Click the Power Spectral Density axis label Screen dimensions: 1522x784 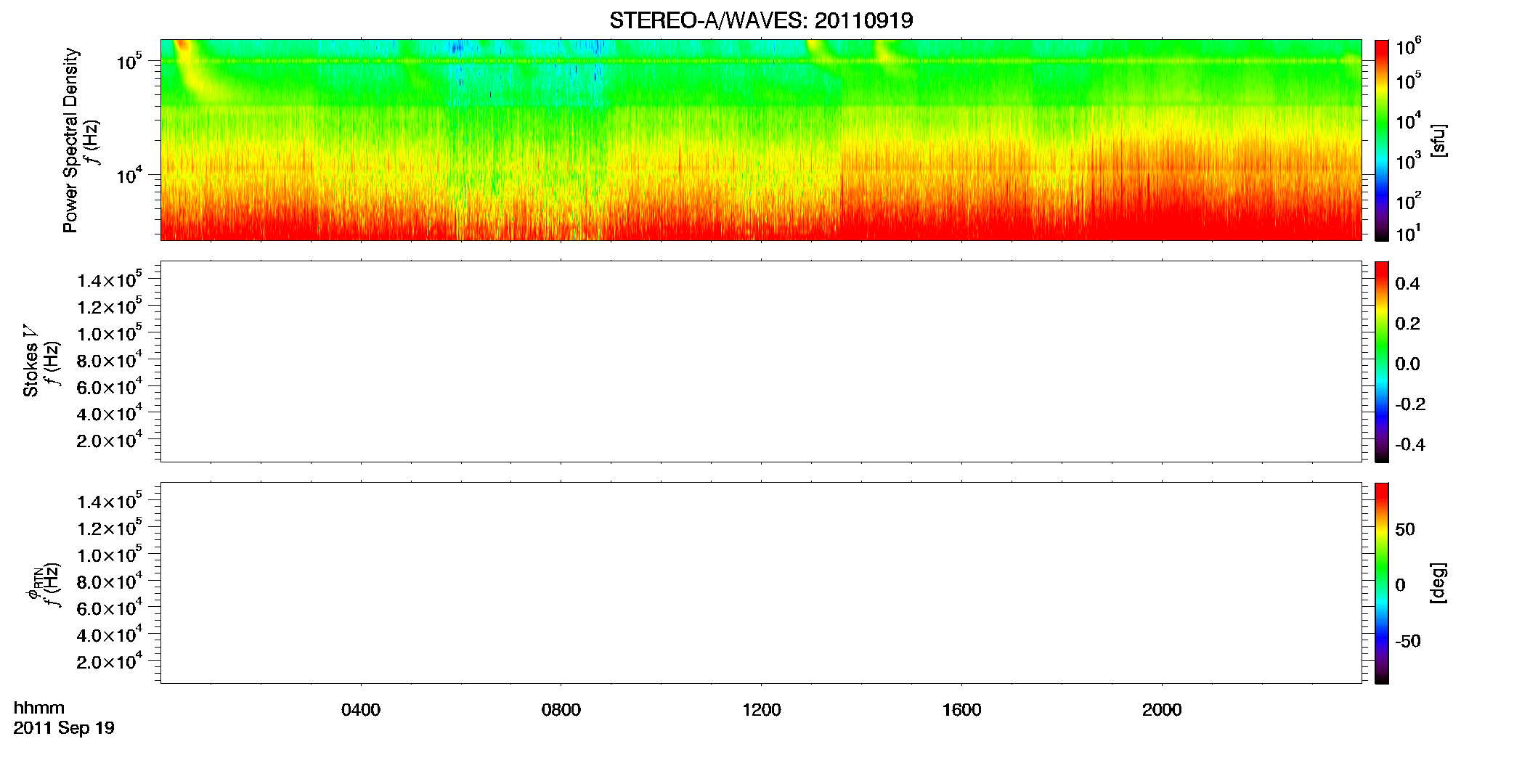tap(70, 140)
